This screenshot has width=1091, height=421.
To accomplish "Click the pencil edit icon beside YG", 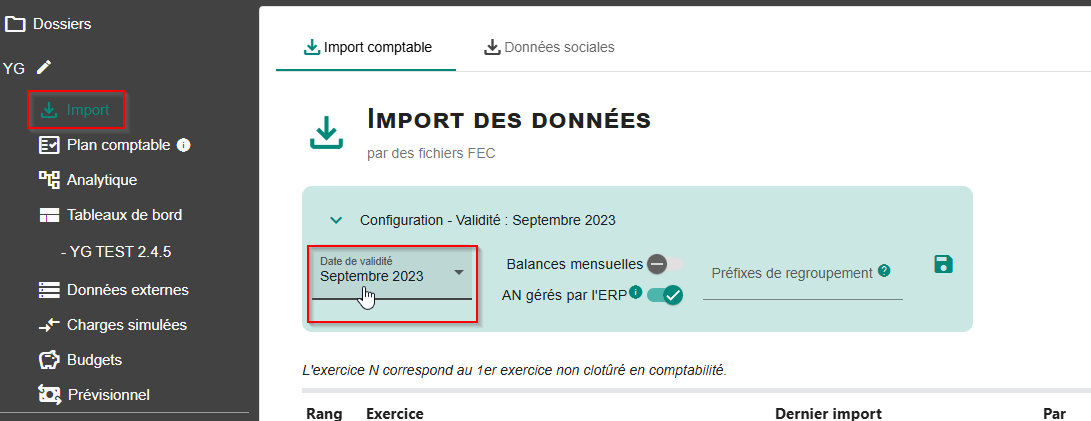I will (x=43, y=68).
